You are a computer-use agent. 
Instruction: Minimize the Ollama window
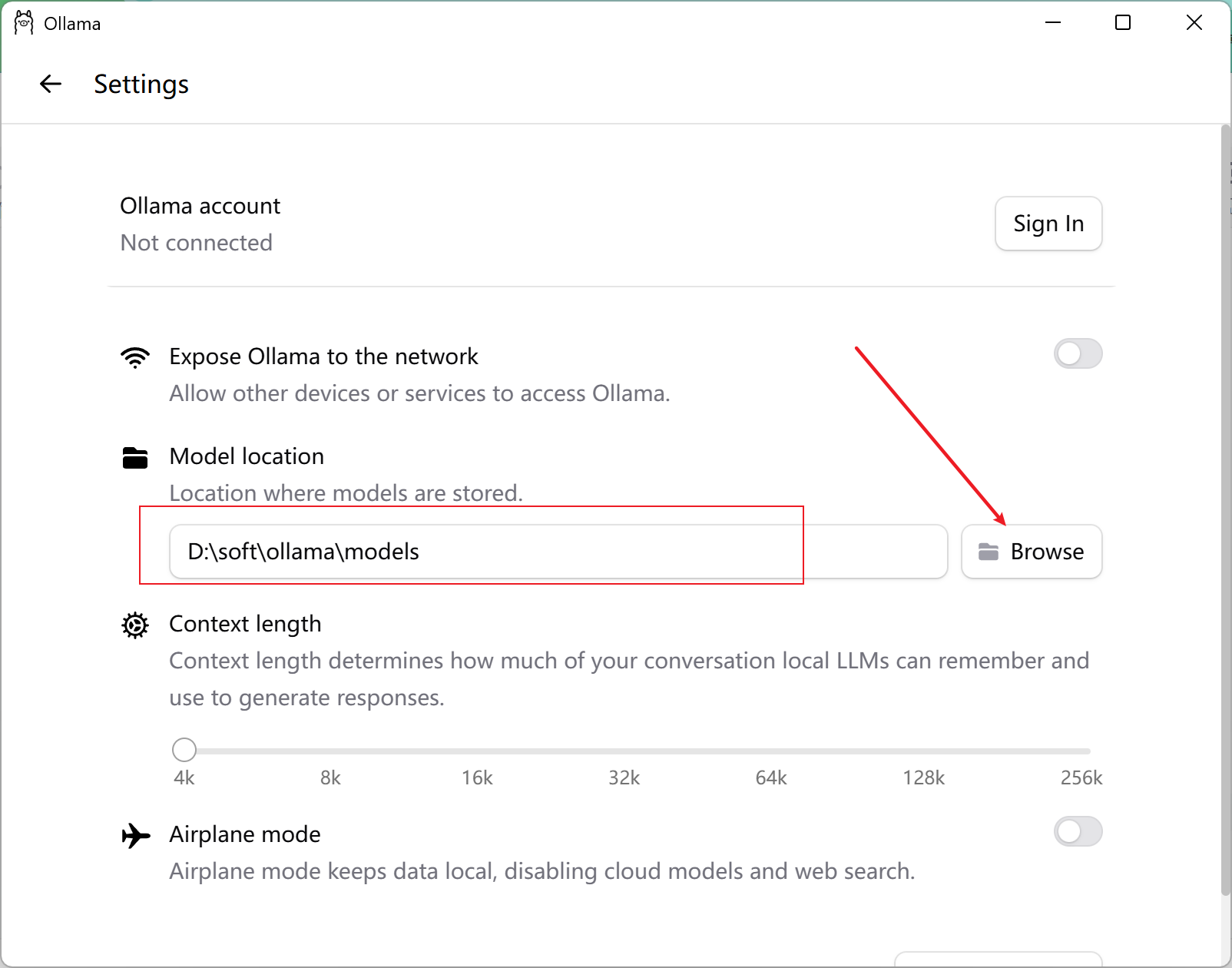pyautogui.click(x=1053, y=23)
